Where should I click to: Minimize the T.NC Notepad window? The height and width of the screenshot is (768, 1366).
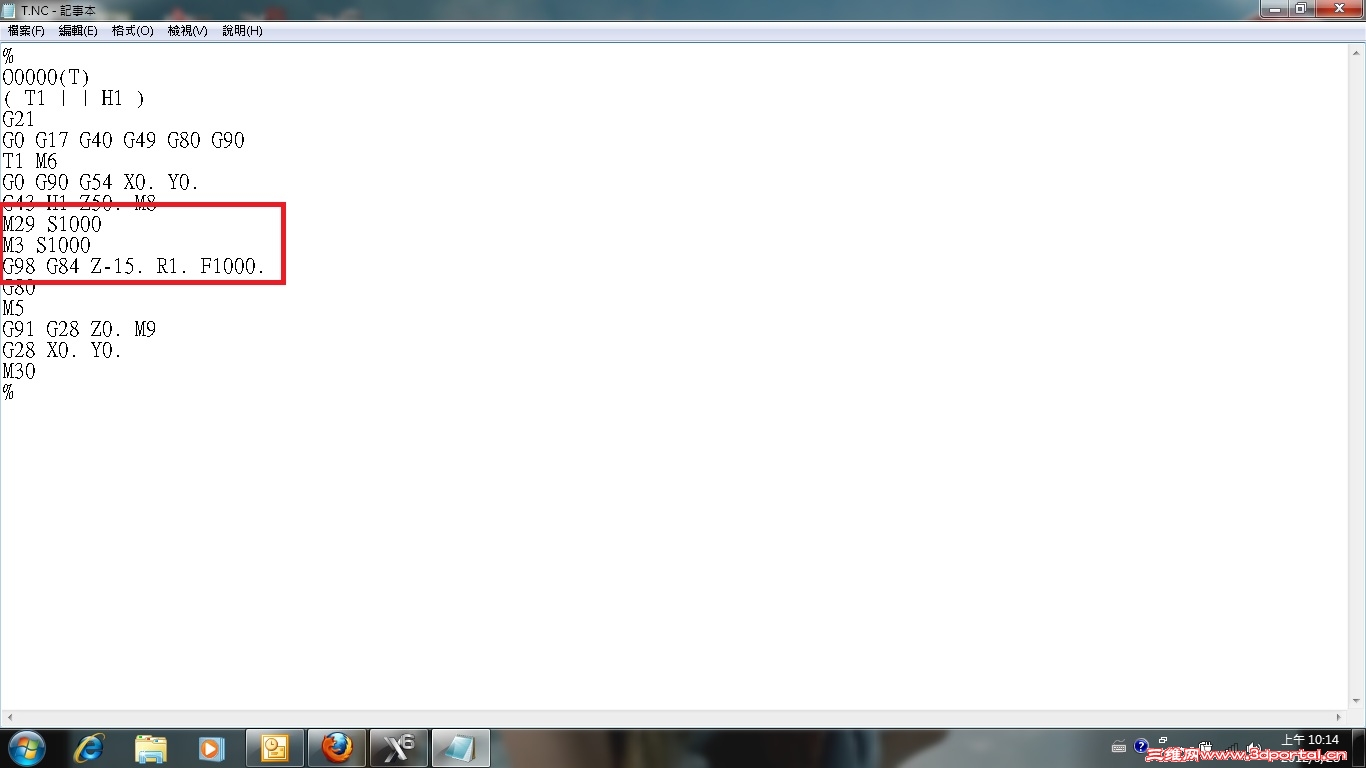1274,9
